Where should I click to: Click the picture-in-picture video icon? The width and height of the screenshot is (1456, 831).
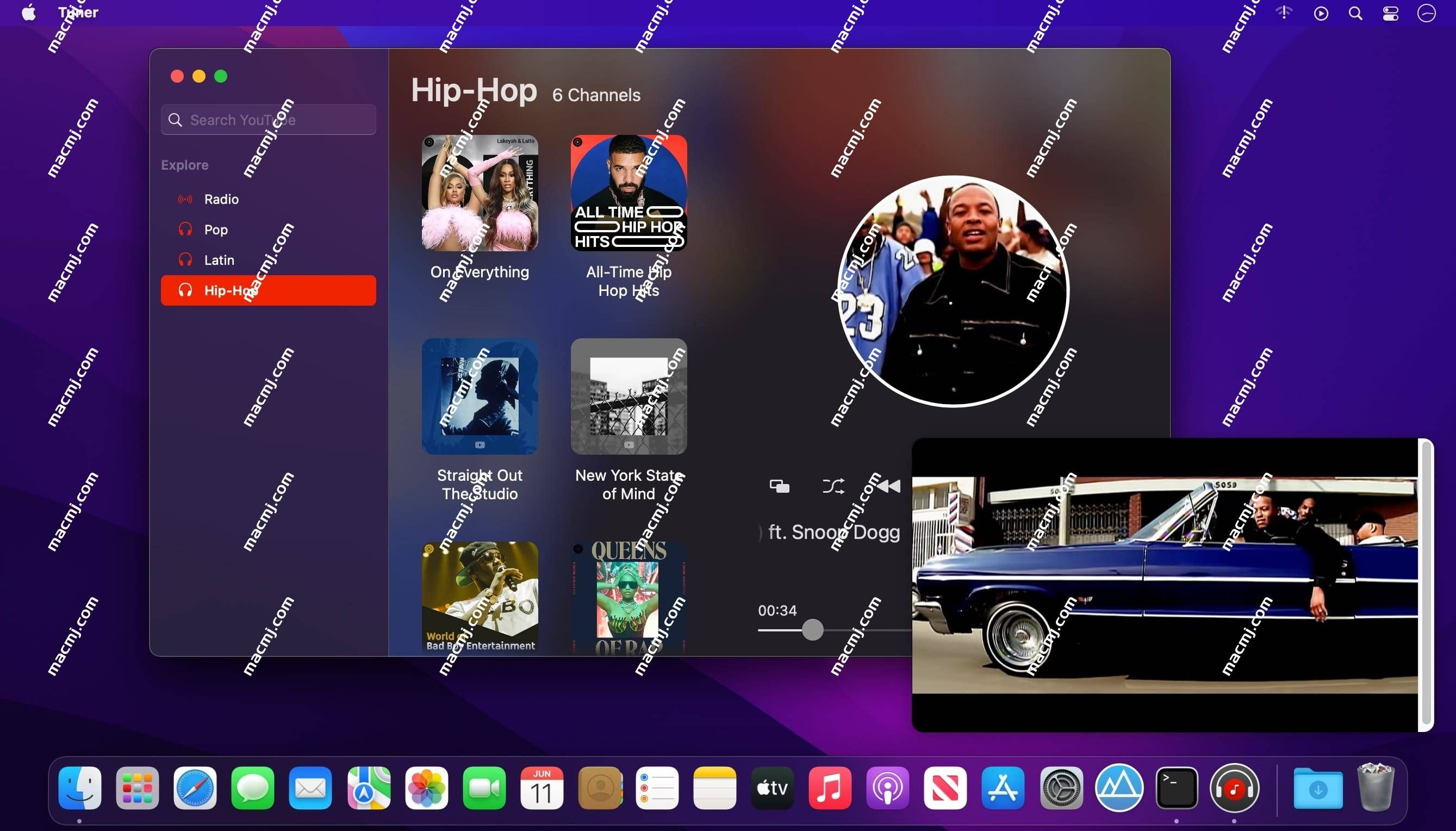pyautogui.click(x=779, y=486)
